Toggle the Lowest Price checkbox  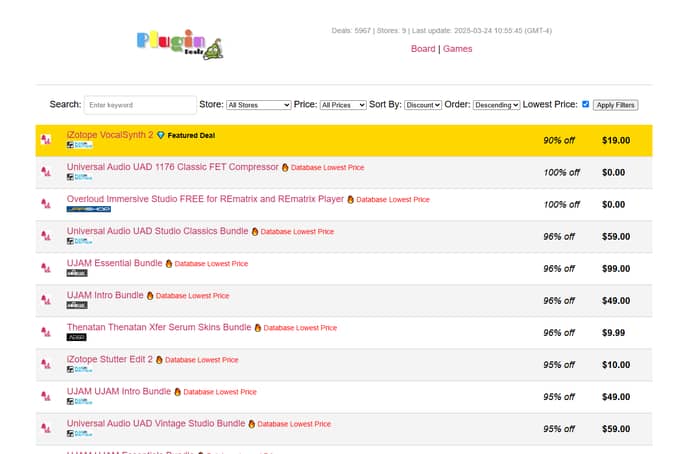585,104
